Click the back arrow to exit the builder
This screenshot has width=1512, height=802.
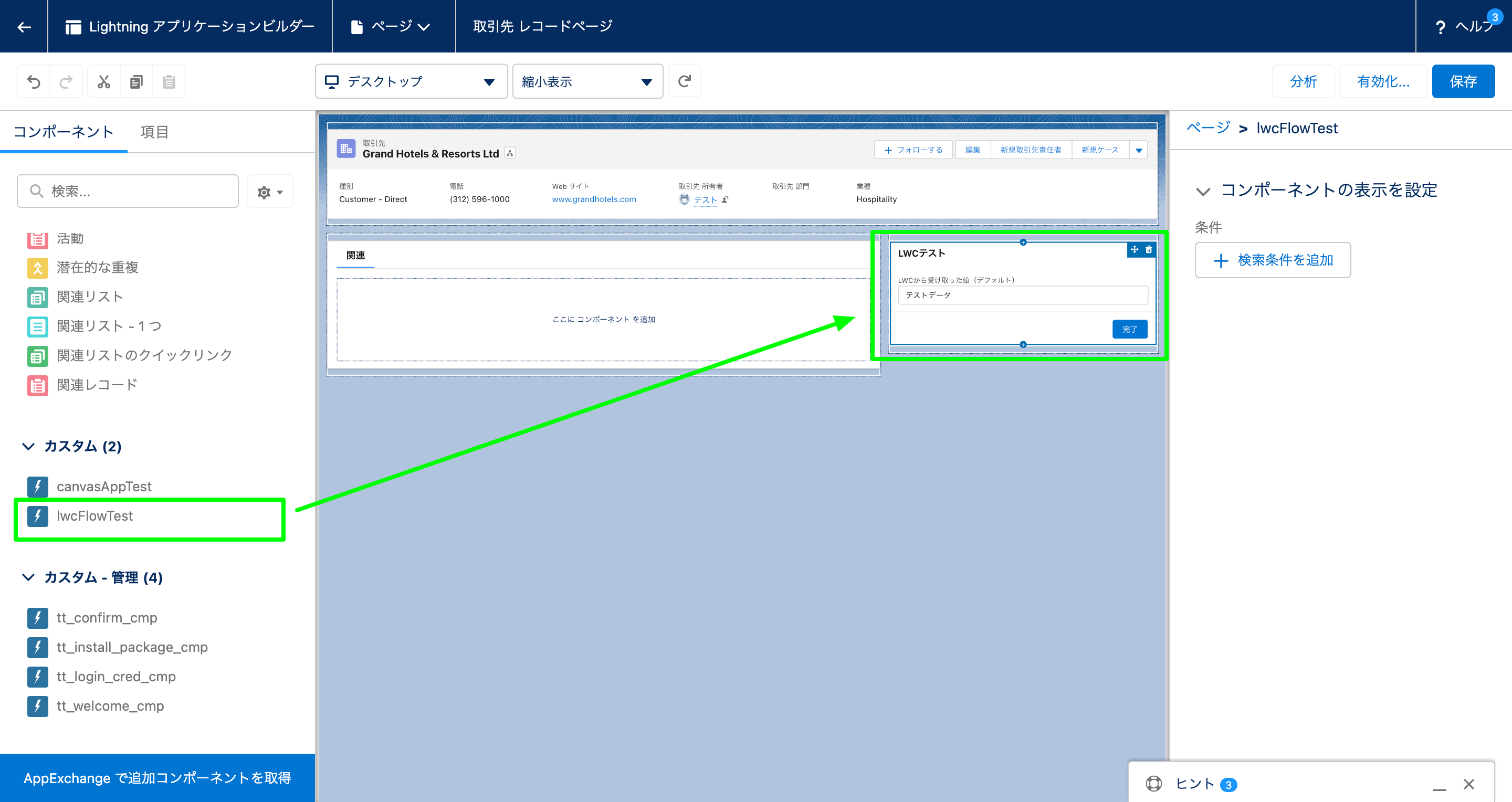point(24,26)
